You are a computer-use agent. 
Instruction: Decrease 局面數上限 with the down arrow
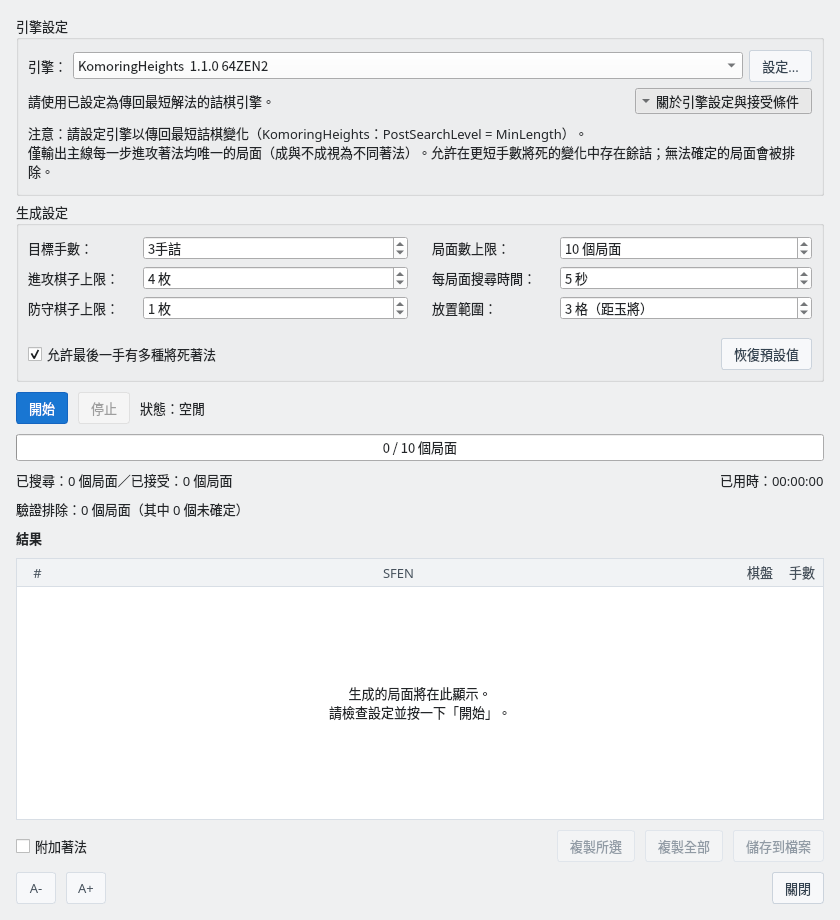tap(804, 253)
